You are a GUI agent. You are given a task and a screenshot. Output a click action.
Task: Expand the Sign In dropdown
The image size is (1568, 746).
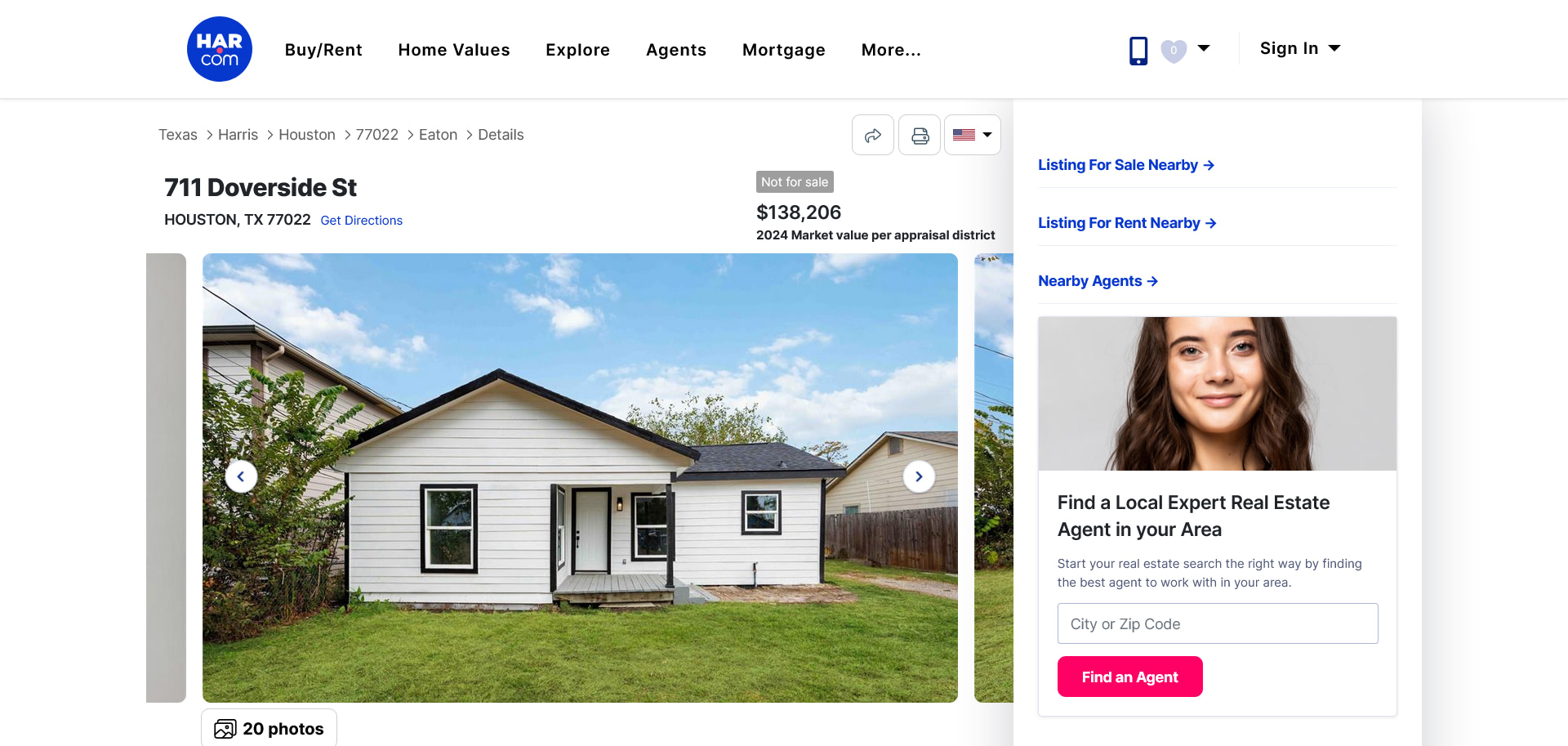(1300, 48)
